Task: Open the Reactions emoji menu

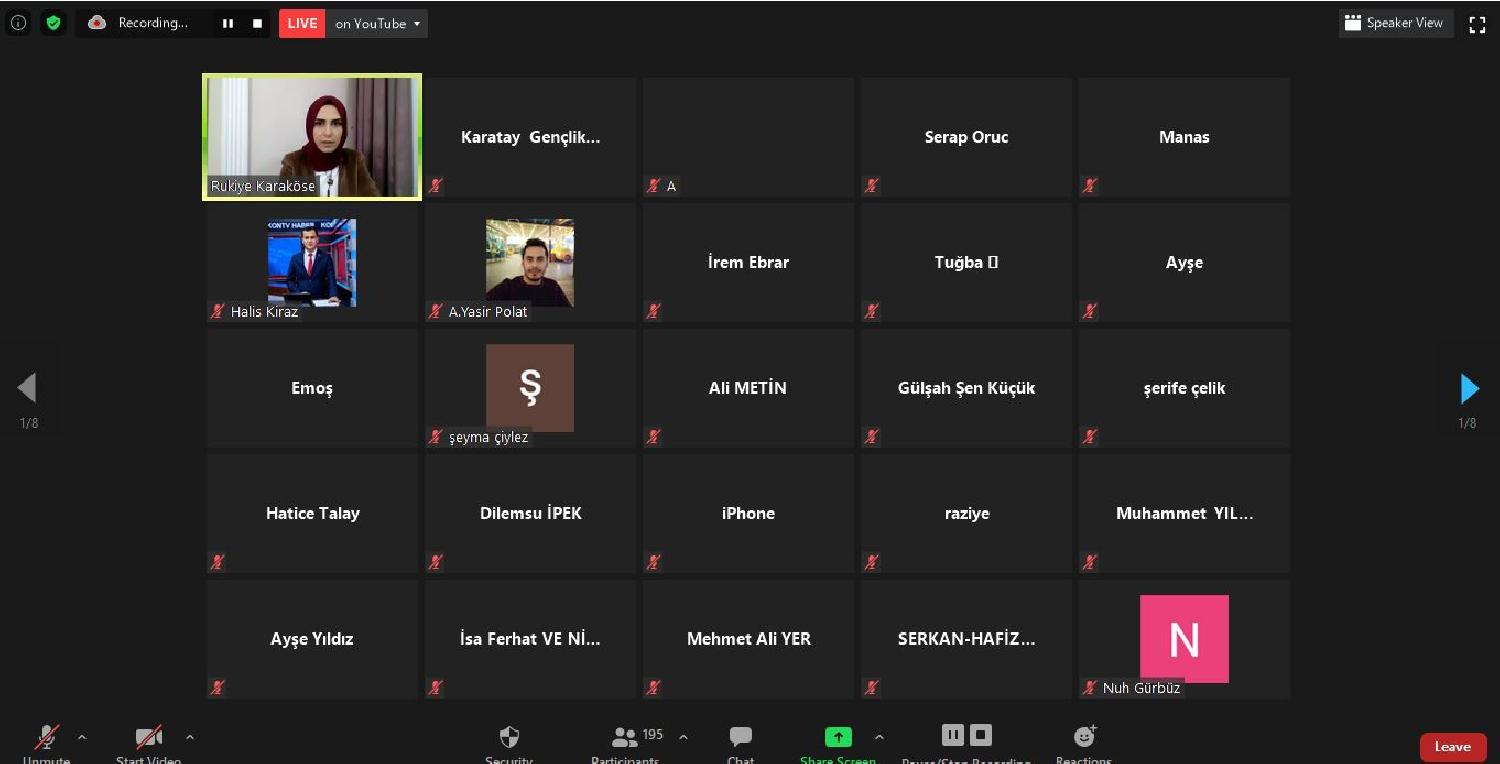Action: click(1084, 737)
